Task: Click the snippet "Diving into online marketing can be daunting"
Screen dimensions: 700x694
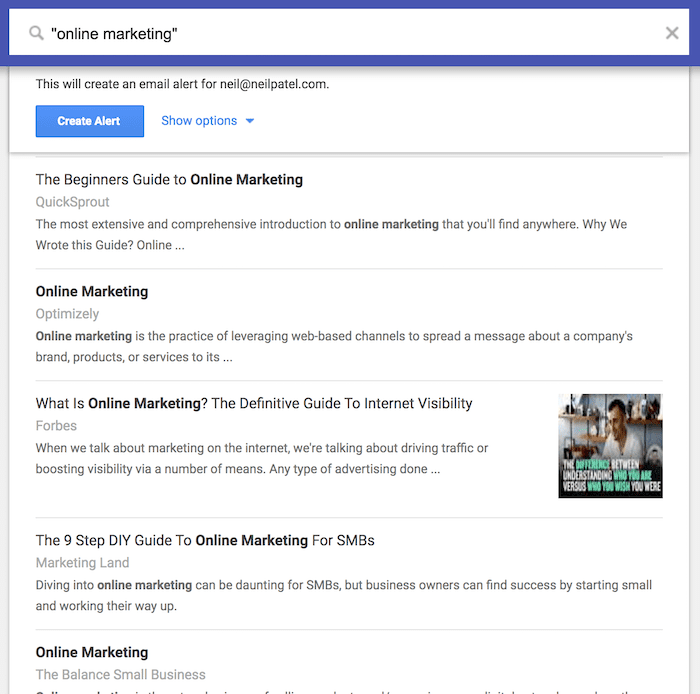Action: click(344, 595)
